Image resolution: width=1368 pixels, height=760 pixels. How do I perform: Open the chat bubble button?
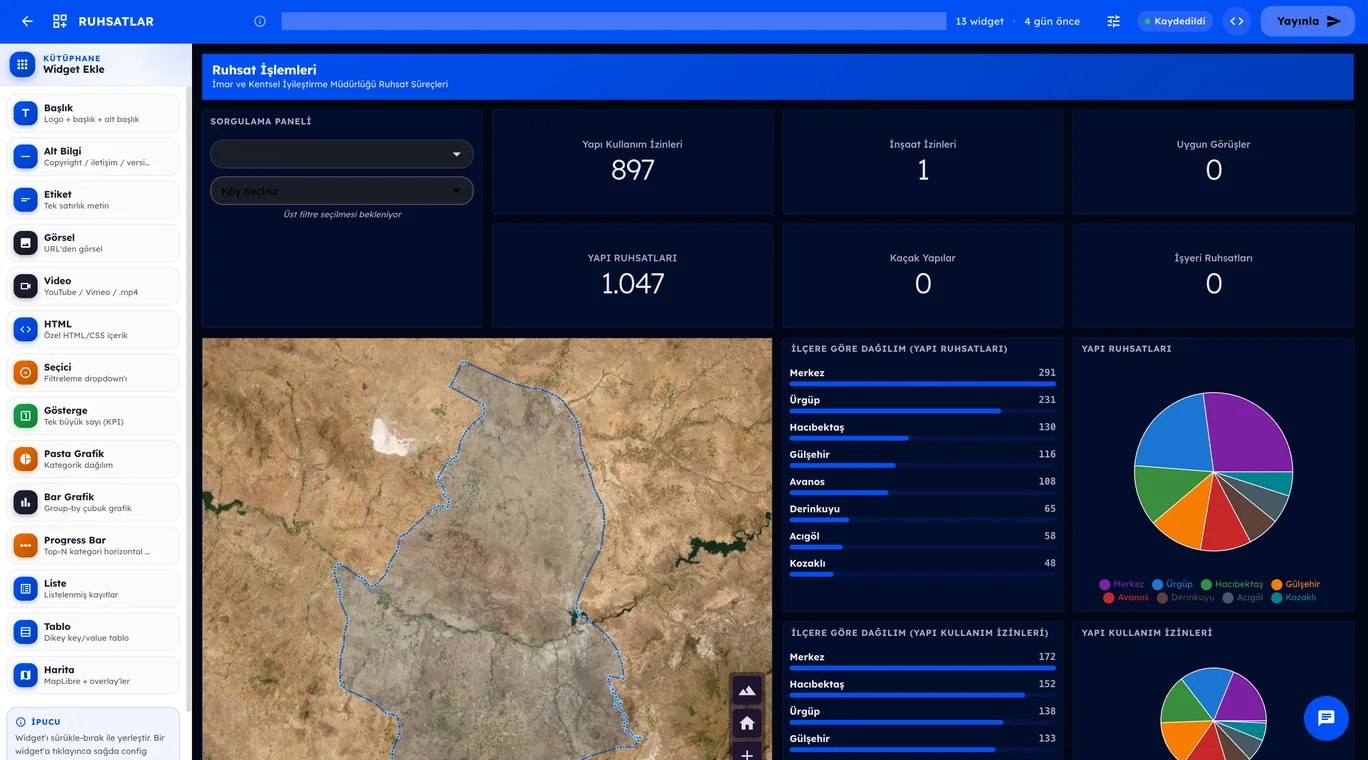click(1326, 718)
